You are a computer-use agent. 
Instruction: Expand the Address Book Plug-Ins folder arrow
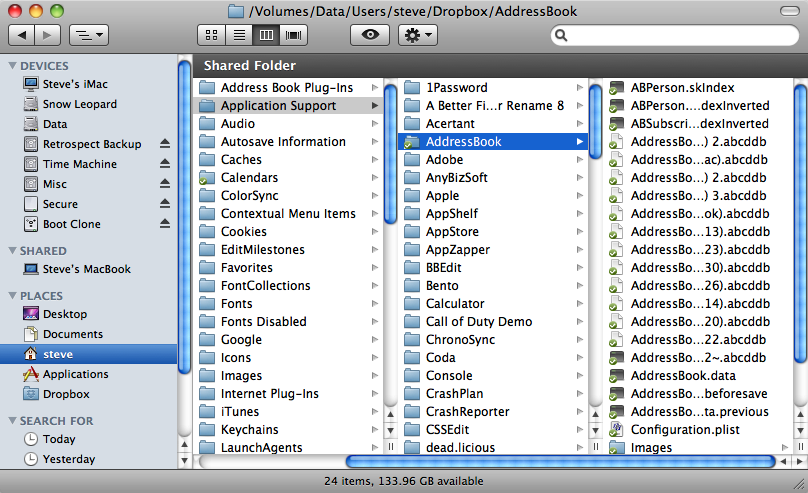375,88
